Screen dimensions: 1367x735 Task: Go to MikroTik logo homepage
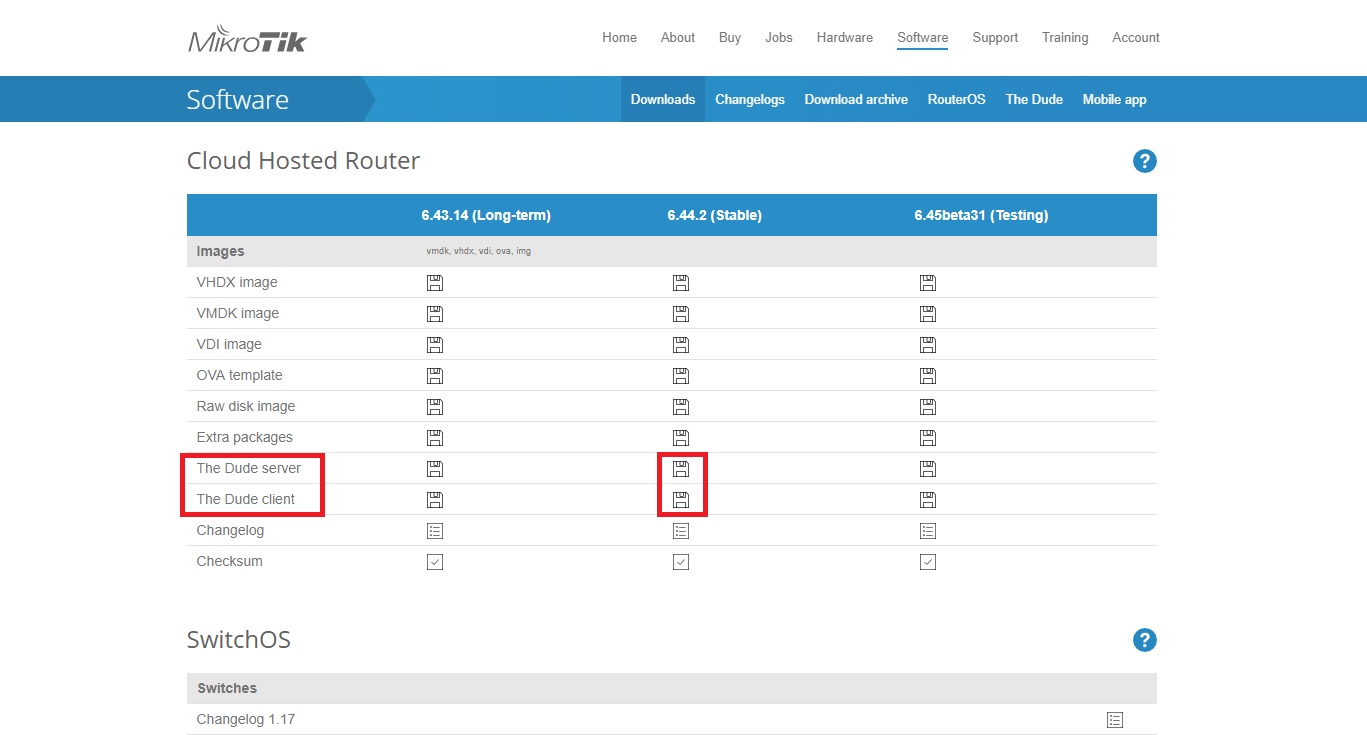(x=247, y=39)
